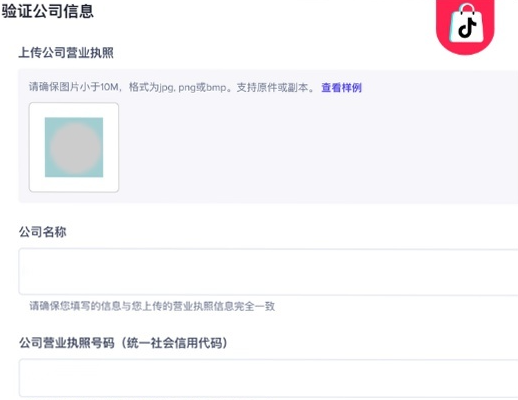Click the 公司名称 field label
The image size is (518, 400).
pyautogui.click(x=42, y=232)
